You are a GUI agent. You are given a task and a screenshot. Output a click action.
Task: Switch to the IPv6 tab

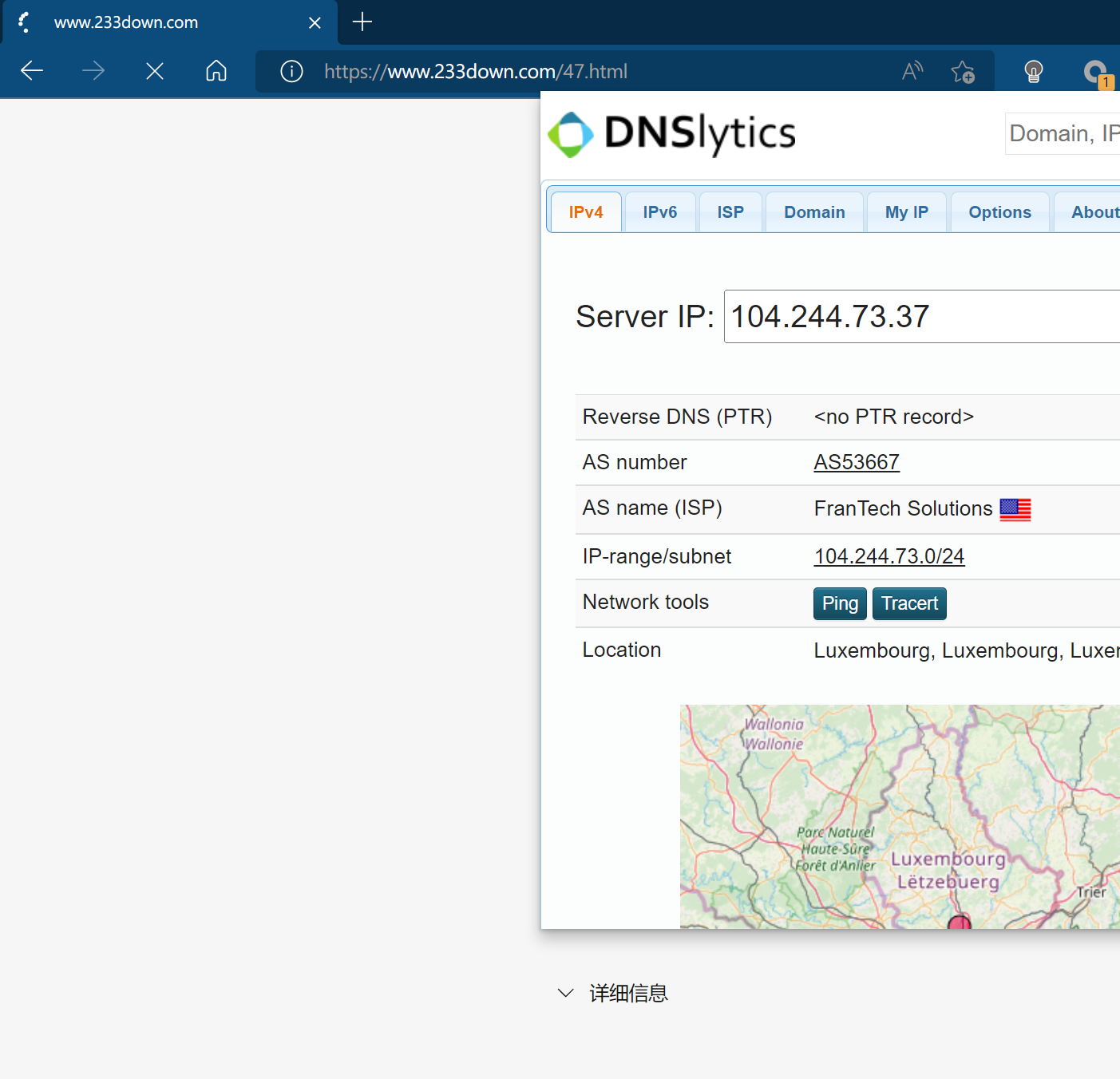click(x=659, y=212)
